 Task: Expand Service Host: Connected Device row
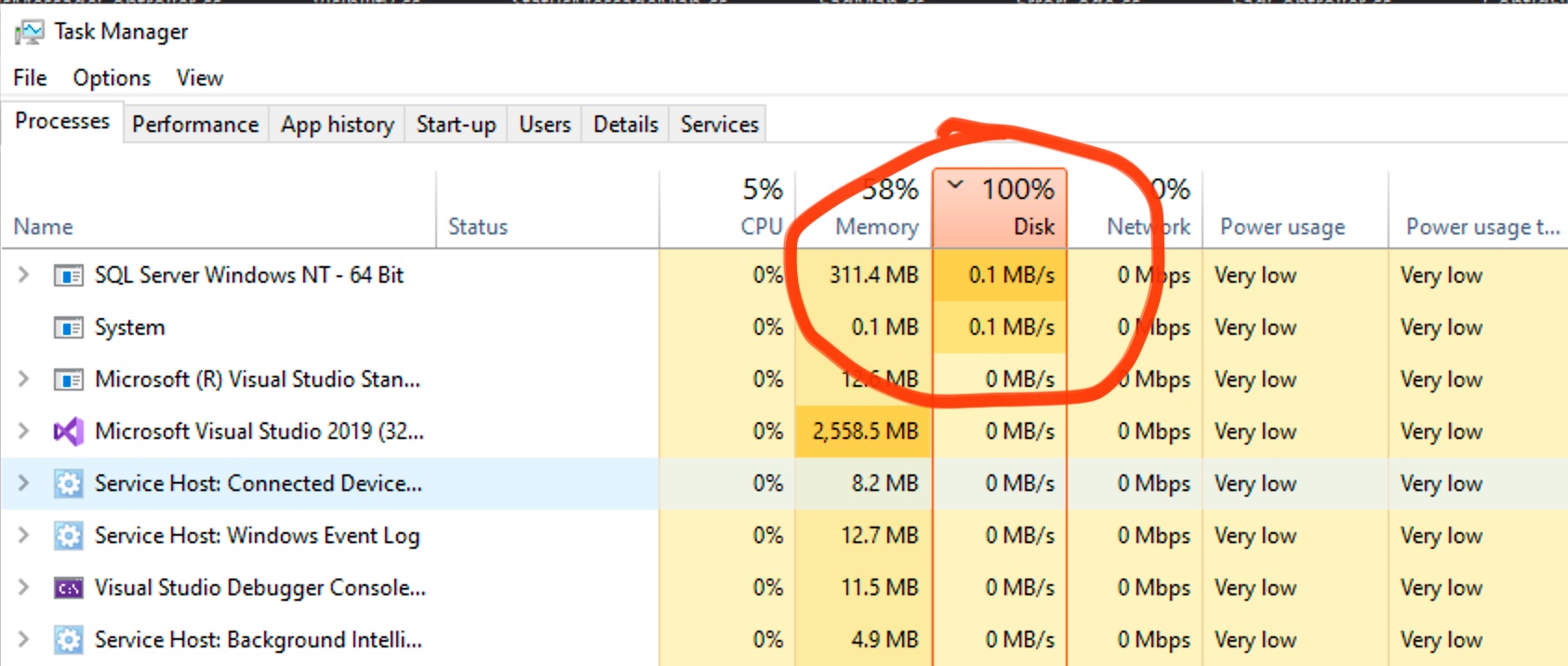coord(24,484)
